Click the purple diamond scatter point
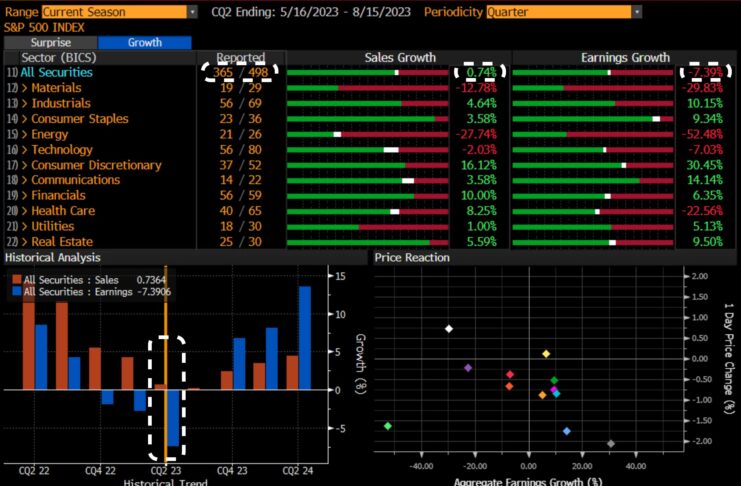The height and width of the screenshot is (486, 741). (468, 368)
